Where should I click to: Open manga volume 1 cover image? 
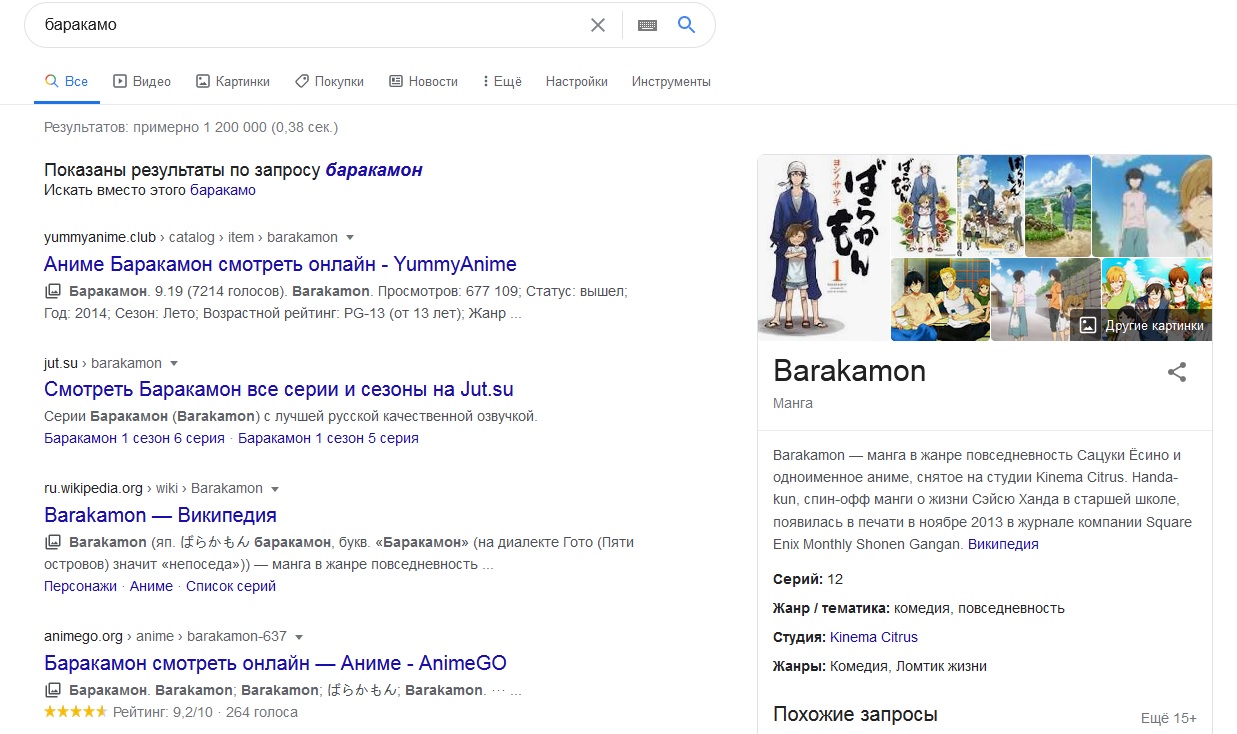(x=823, y=247)
